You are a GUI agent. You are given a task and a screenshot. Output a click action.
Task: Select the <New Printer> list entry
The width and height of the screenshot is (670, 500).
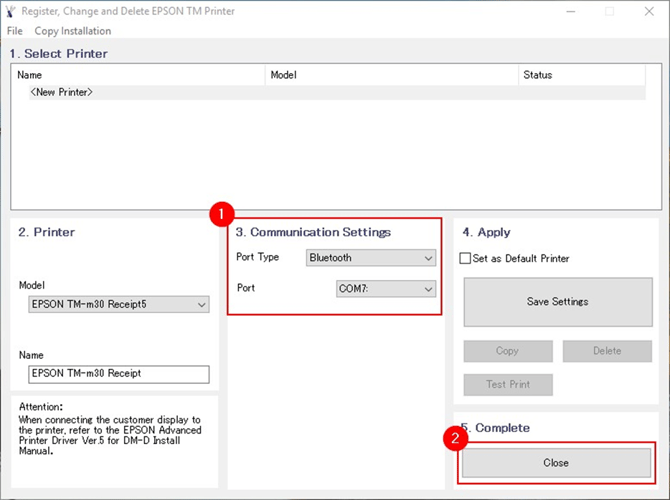point(62,92)
